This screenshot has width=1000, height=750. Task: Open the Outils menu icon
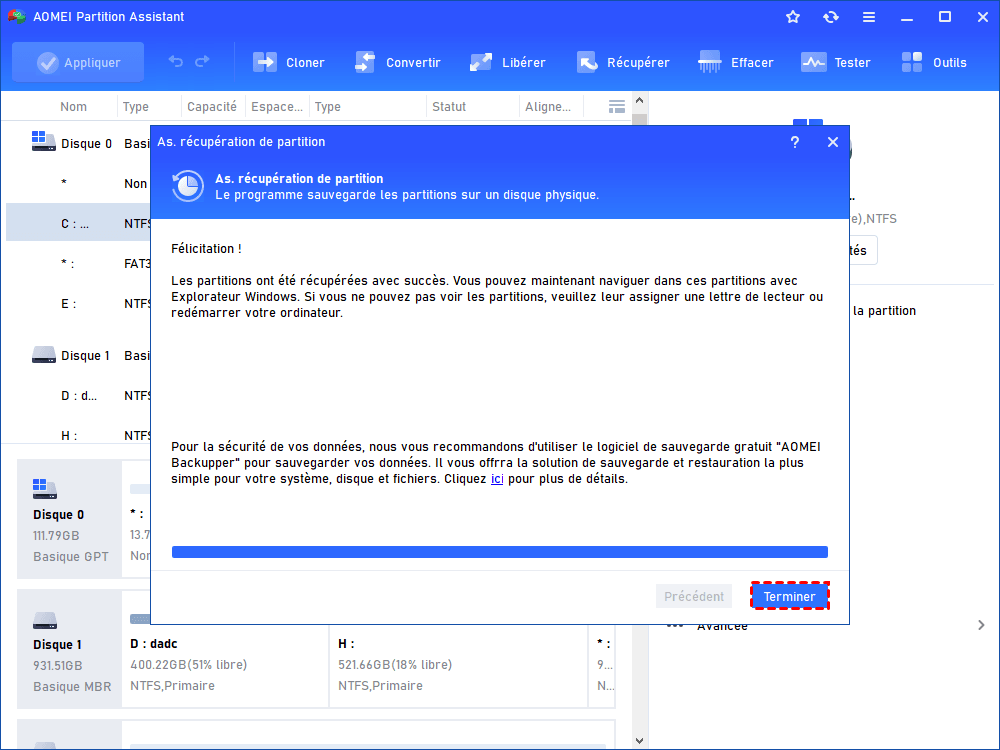coord(912,62)
